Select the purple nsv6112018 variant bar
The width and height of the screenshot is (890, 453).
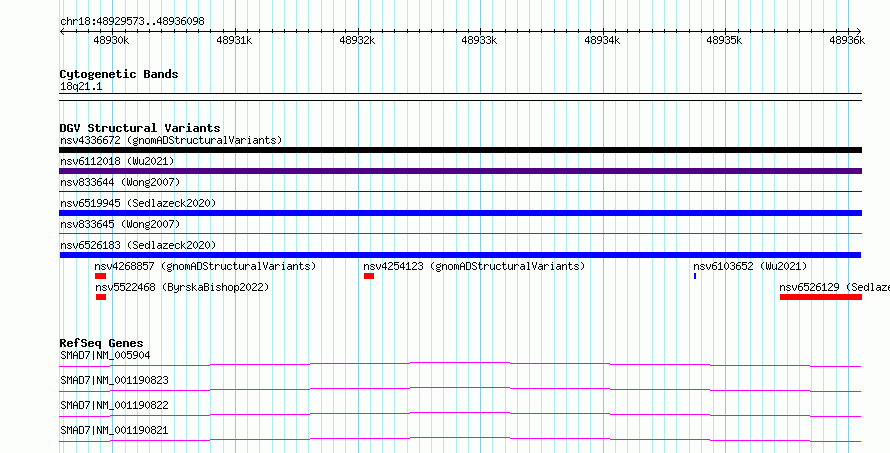tap(460, 171)
